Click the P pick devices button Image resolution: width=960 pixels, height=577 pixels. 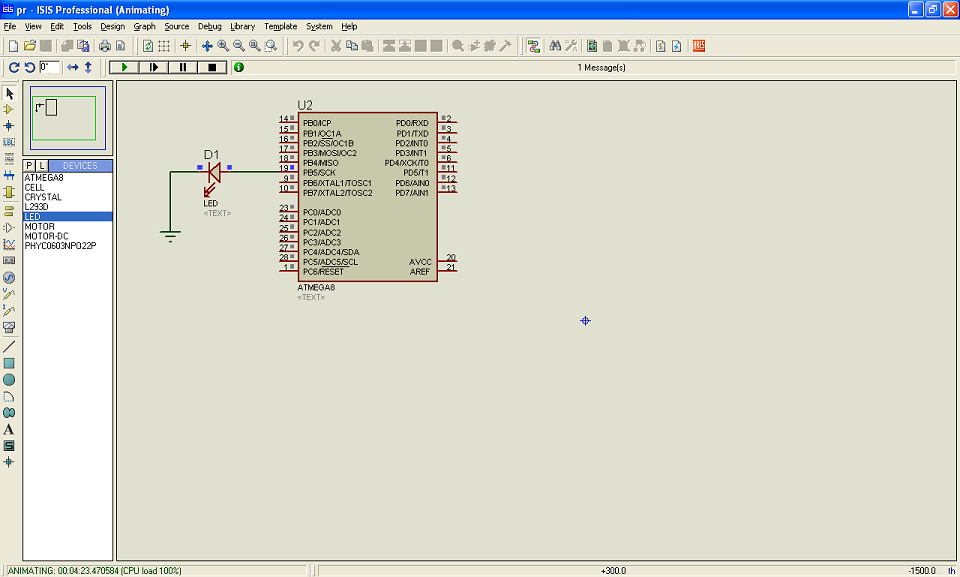(x=29, y=166)
